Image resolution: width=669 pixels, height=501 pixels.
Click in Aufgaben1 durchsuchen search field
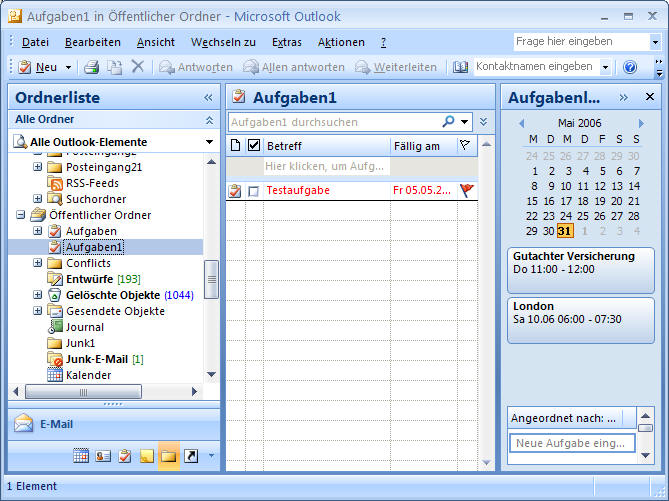click(335, 122)
